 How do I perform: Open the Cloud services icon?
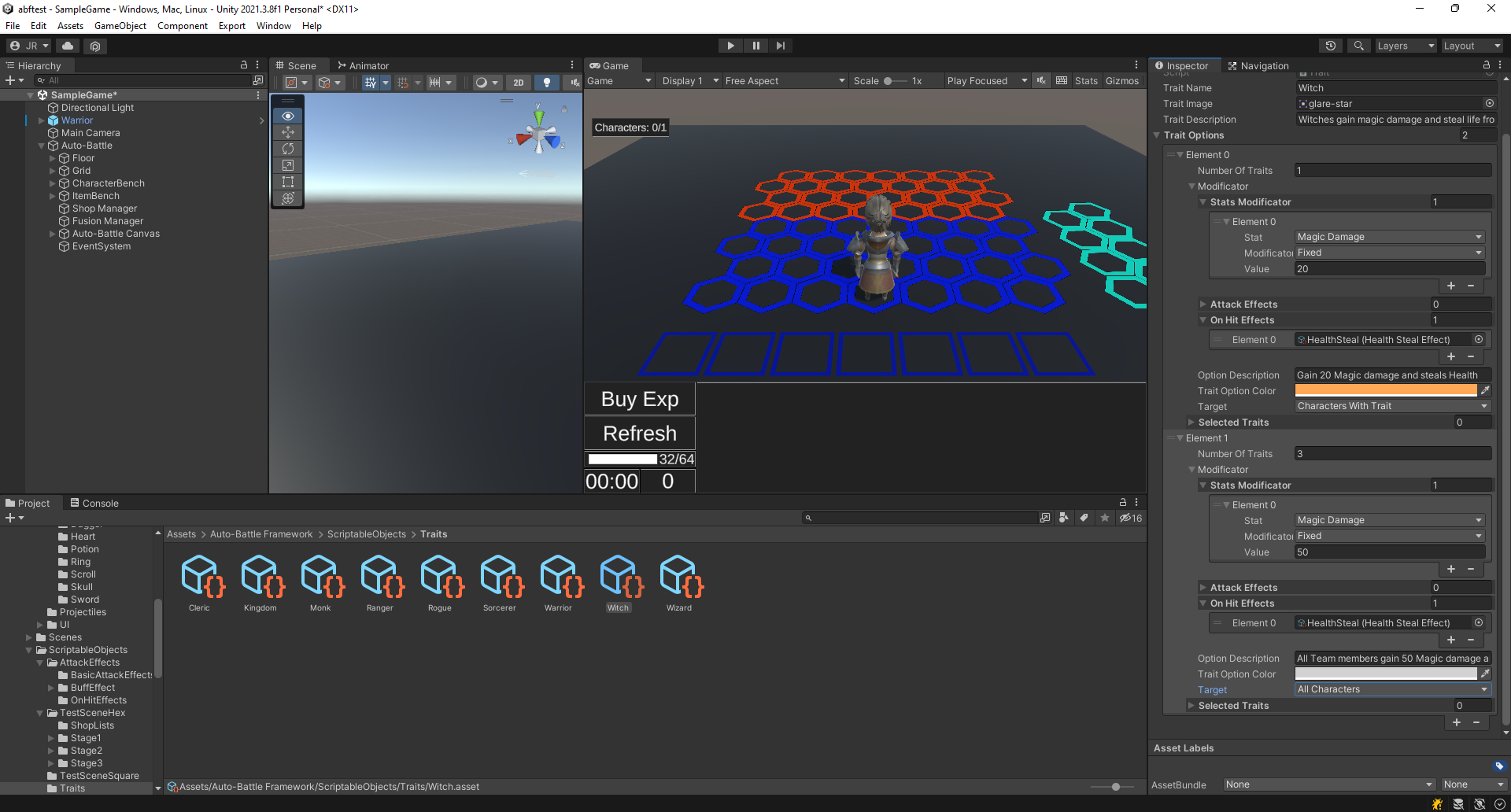[68, 46]
